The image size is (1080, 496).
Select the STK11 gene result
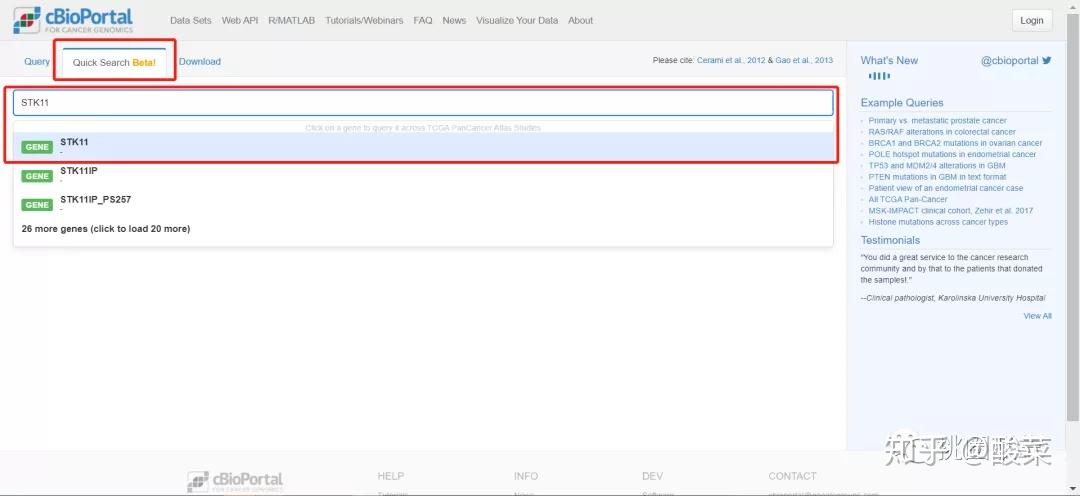pos(423,146)
